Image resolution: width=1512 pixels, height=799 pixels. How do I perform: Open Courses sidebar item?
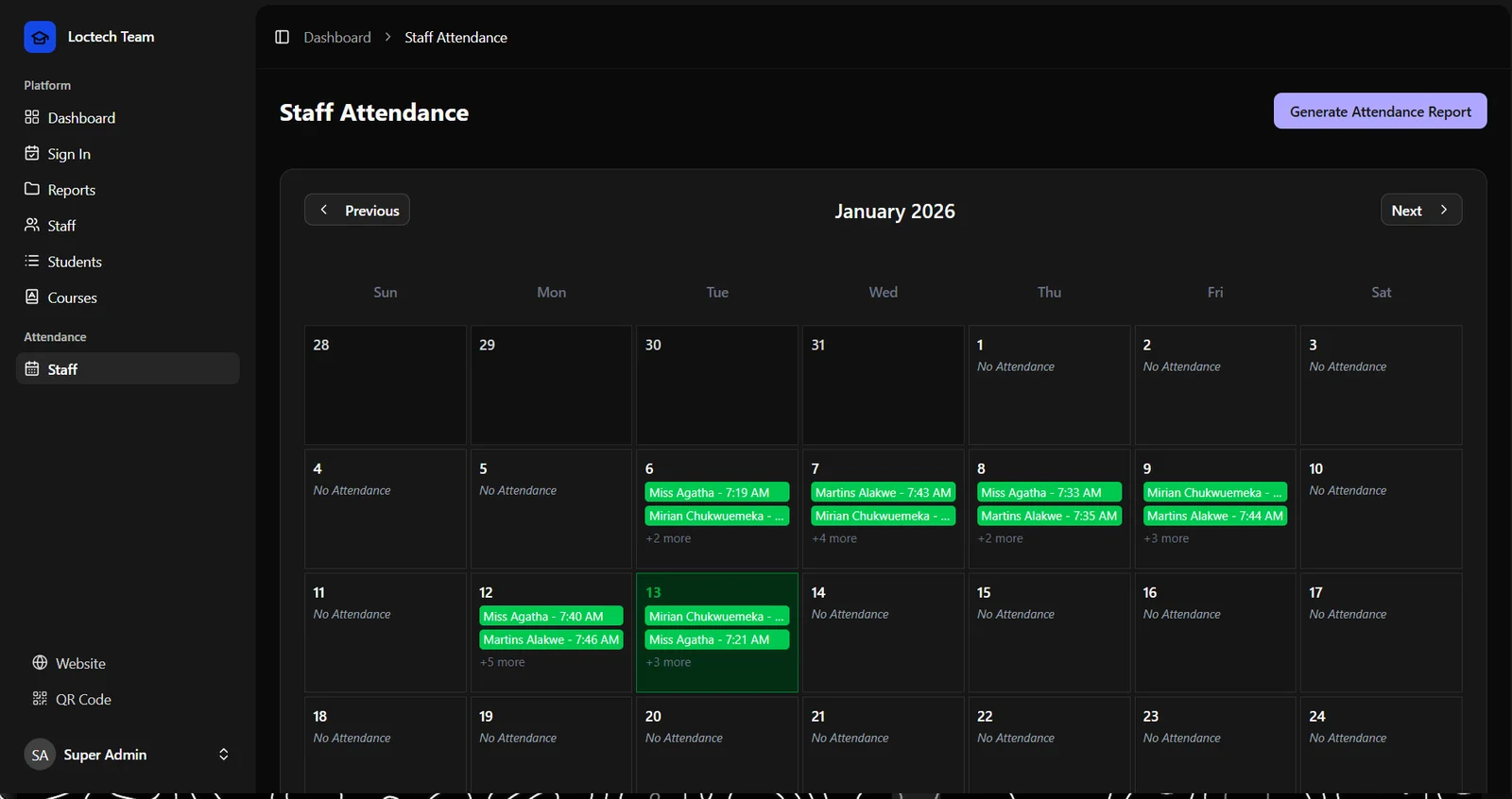tap(128, 297)
